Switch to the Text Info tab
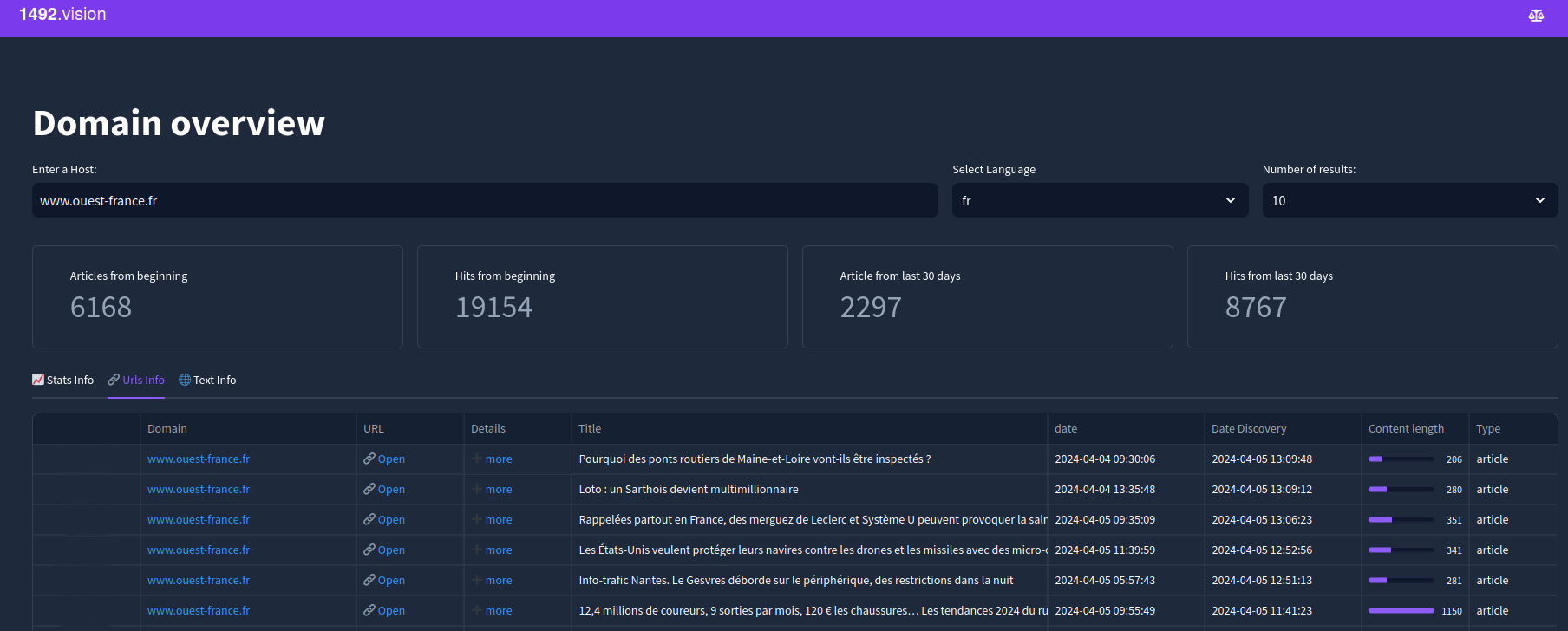The height and width of the screenshot is (631, 1568). [214, 380]
